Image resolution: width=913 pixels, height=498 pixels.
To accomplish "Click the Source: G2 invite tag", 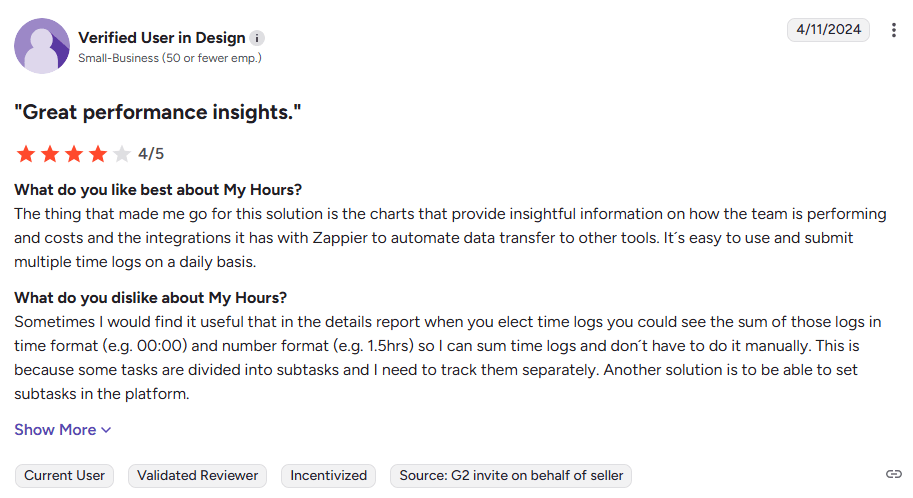I will pyautogui.click(x=511, y=476).
